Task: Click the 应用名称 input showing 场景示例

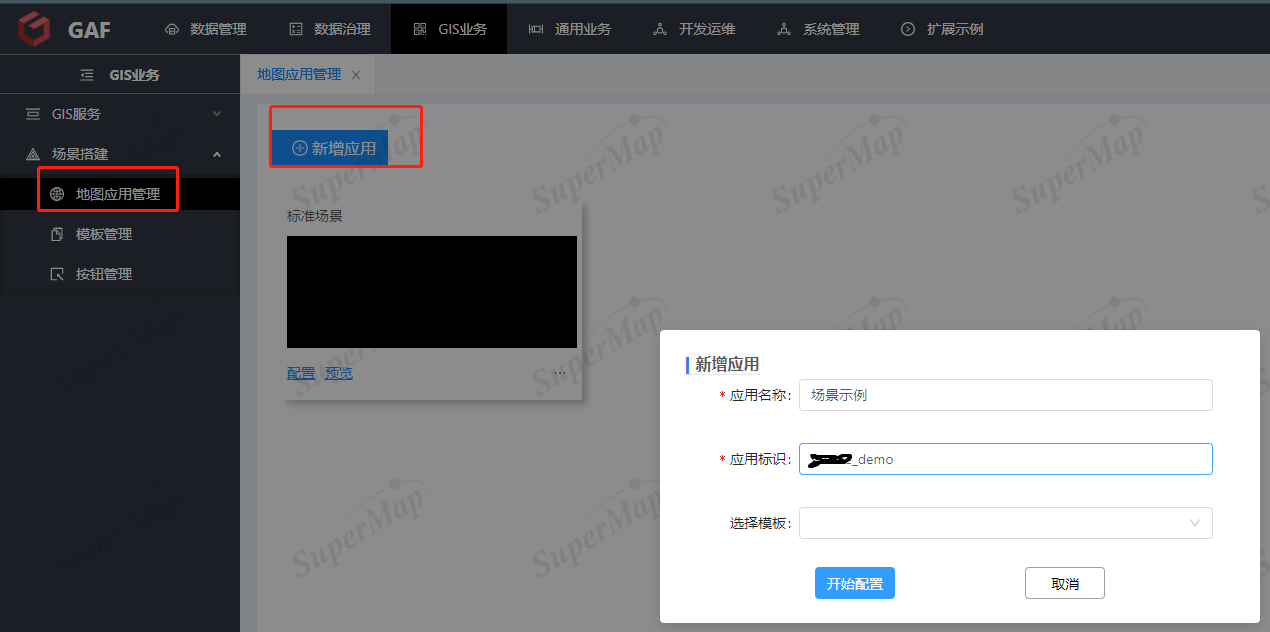Action: 1005,395
